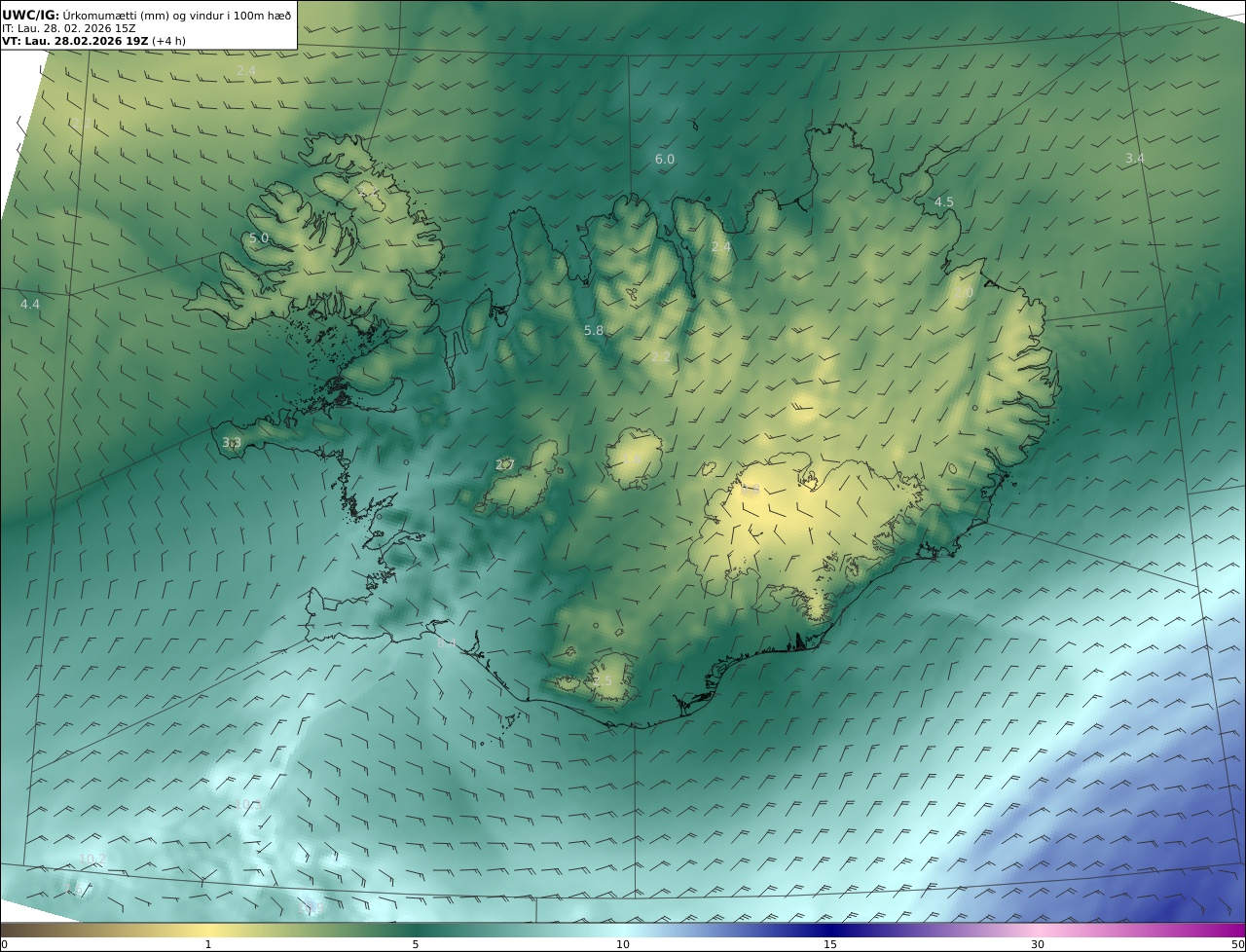Screen dimensions: 1246x952
Task: Click the 8.4 value on the coast
Action: (446, 642)
